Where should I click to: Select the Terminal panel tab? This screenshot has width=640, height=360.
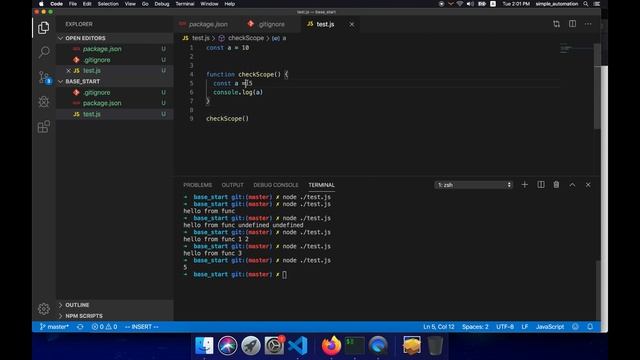point(321,185)
